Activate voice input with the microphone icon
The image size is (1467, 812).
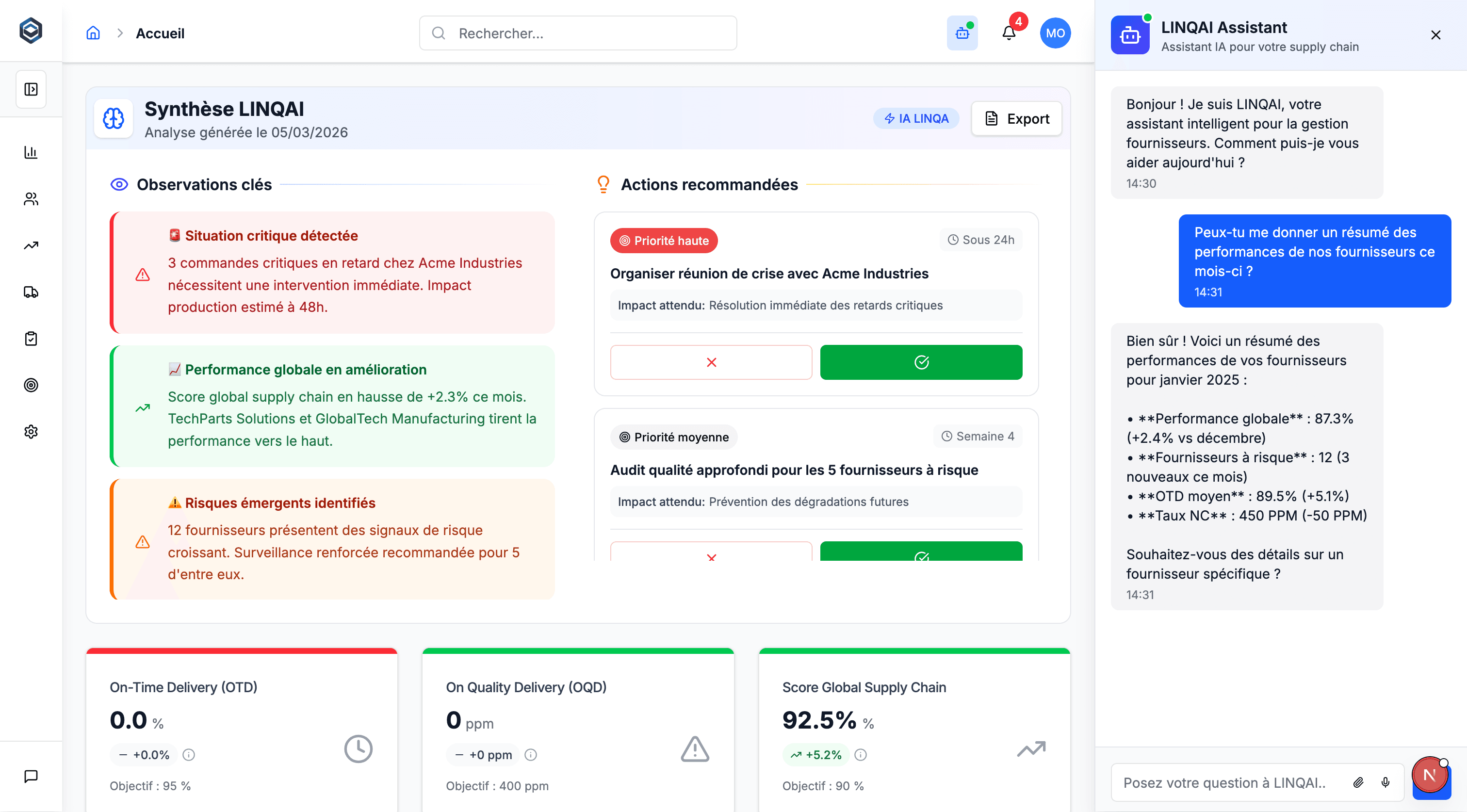1385,782
